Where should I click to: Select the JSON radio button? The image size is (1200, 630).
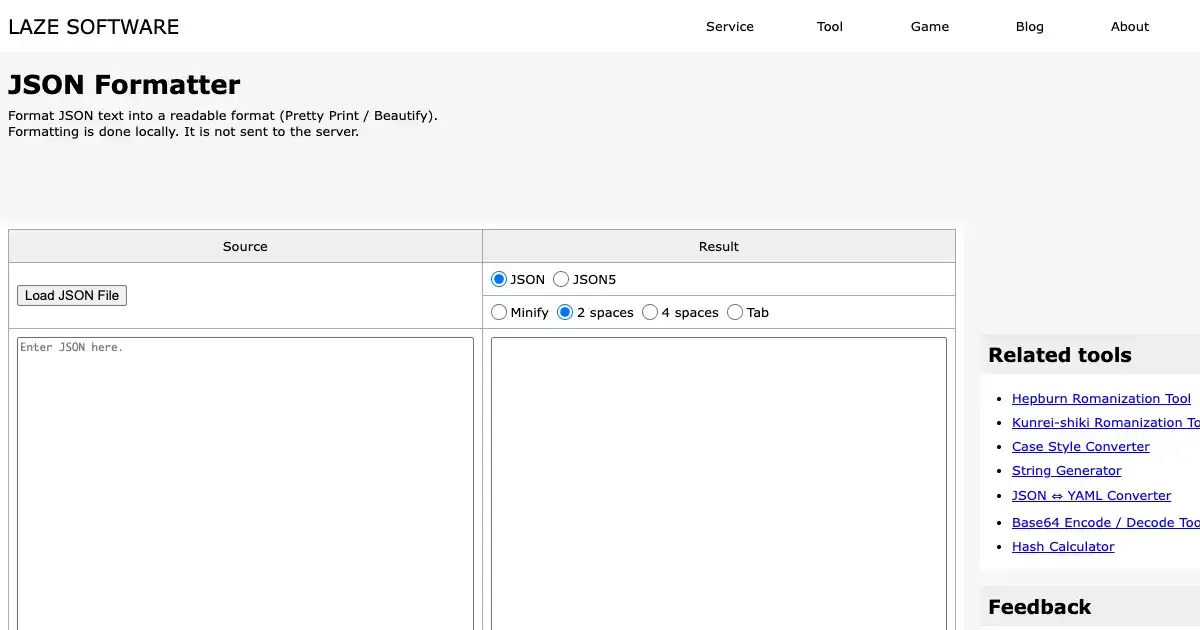(500, 280)
